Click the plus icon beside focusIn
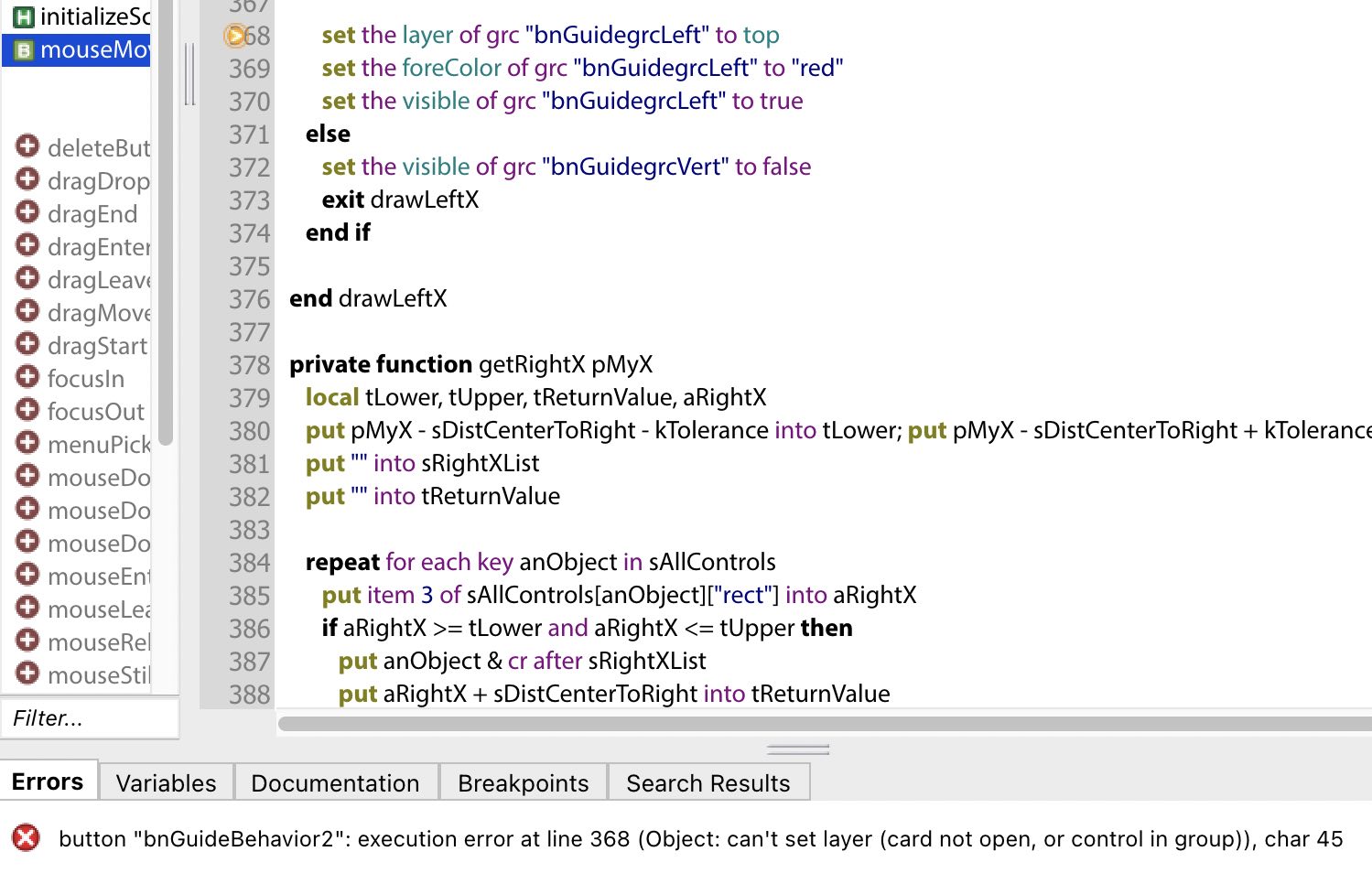Screen dimensions: 1372x873 27,377
